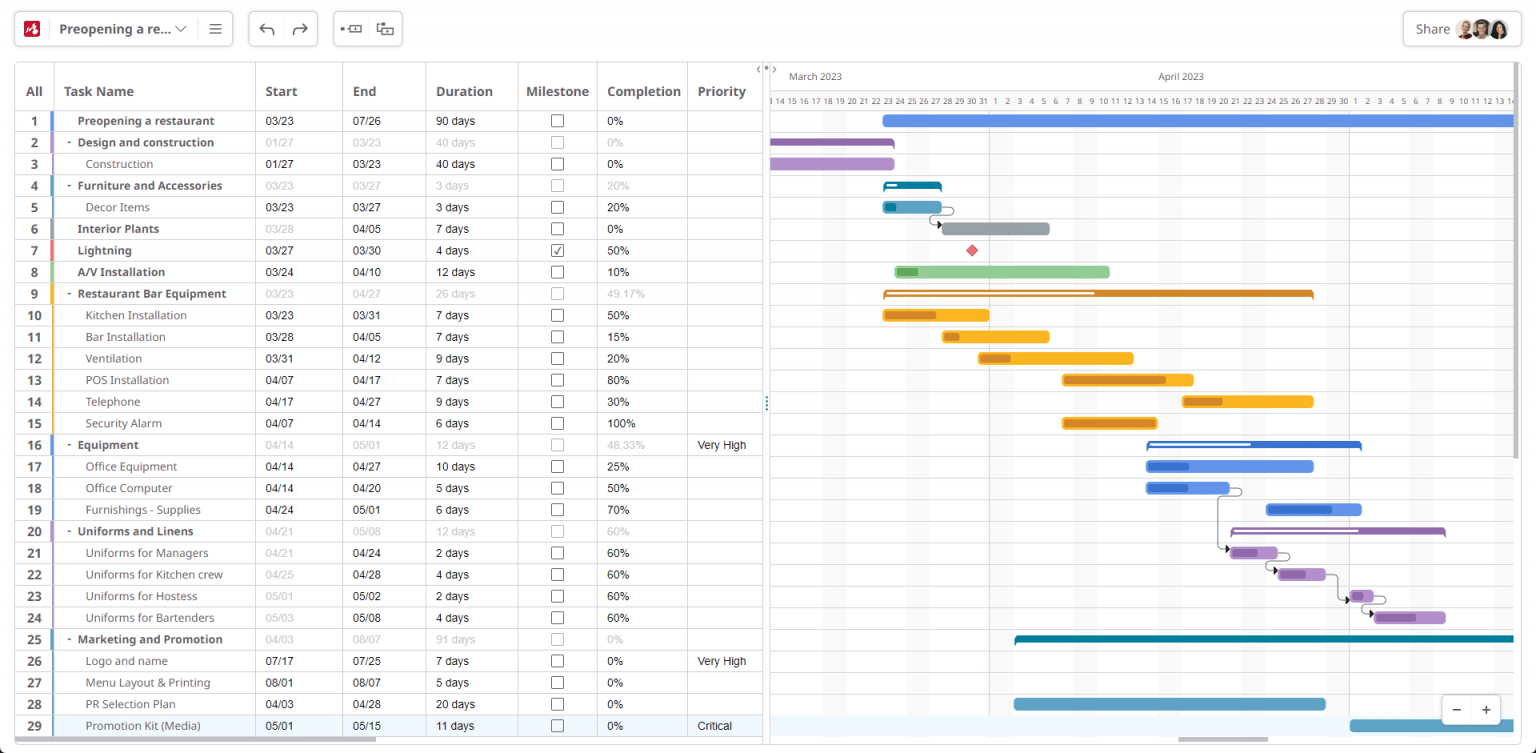Open the project title dropdown
The height and width of the screenshot is (753, 1536).
[180, 28]
